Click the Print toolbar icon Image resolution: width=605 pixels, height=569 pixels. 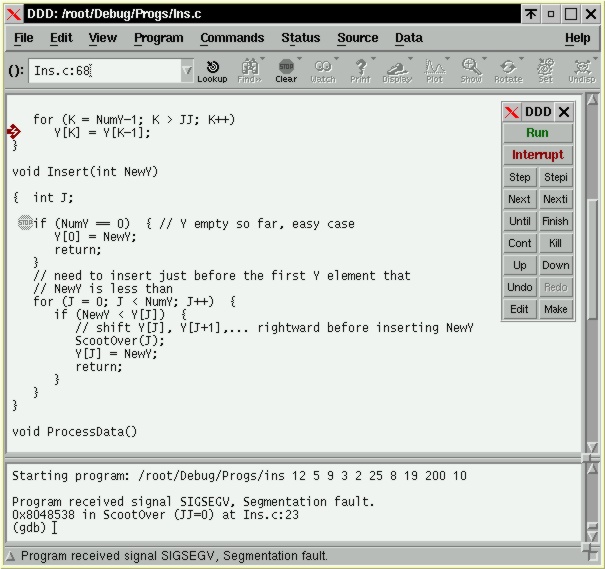[360, 70]
